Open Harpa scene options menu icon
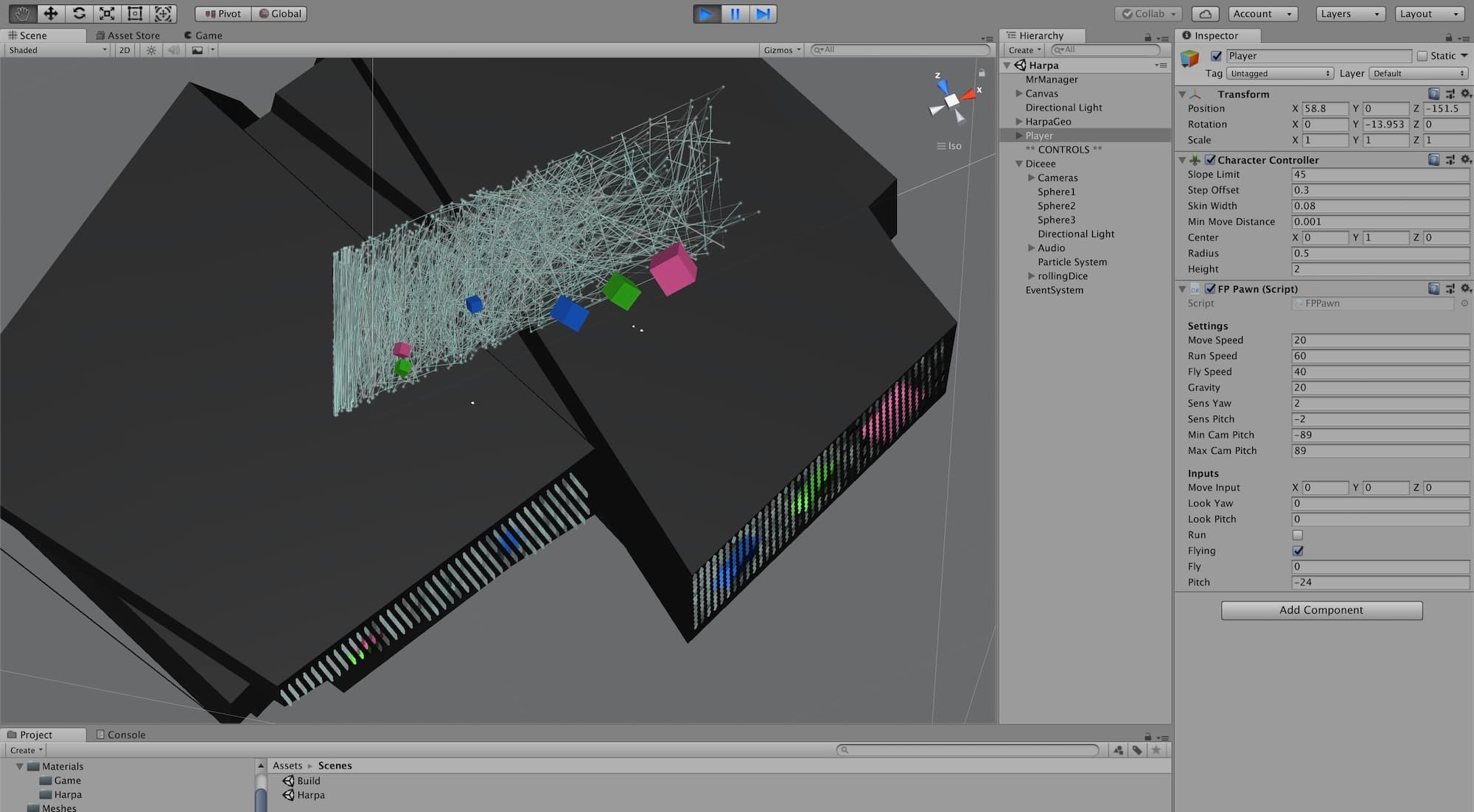Screen dimensions: 1474x812 1161,65
